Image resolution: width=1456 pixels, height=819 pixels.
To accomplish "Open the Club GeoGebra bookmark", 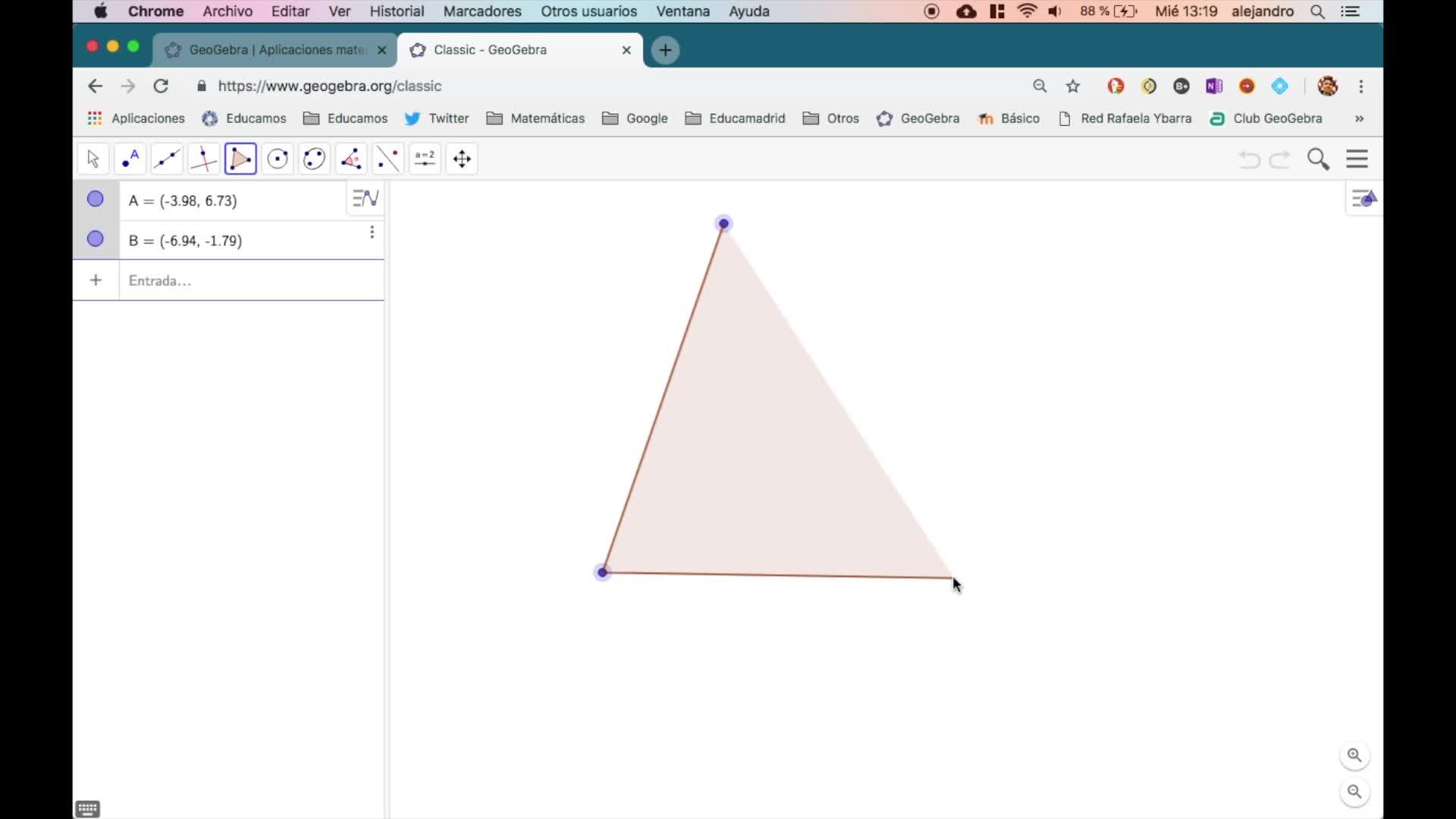I will point(1266,118).
